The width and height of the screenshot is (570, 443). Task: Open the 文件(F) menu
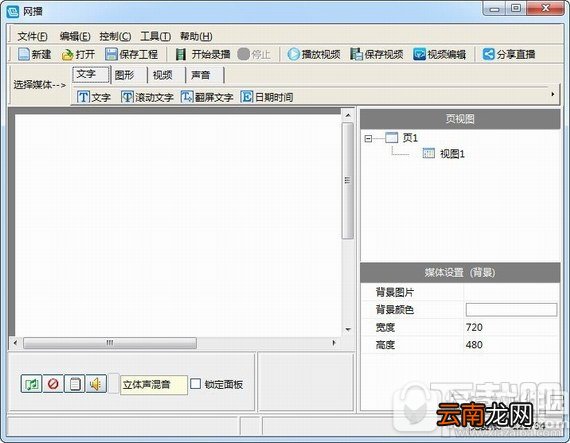coord(32,36)
